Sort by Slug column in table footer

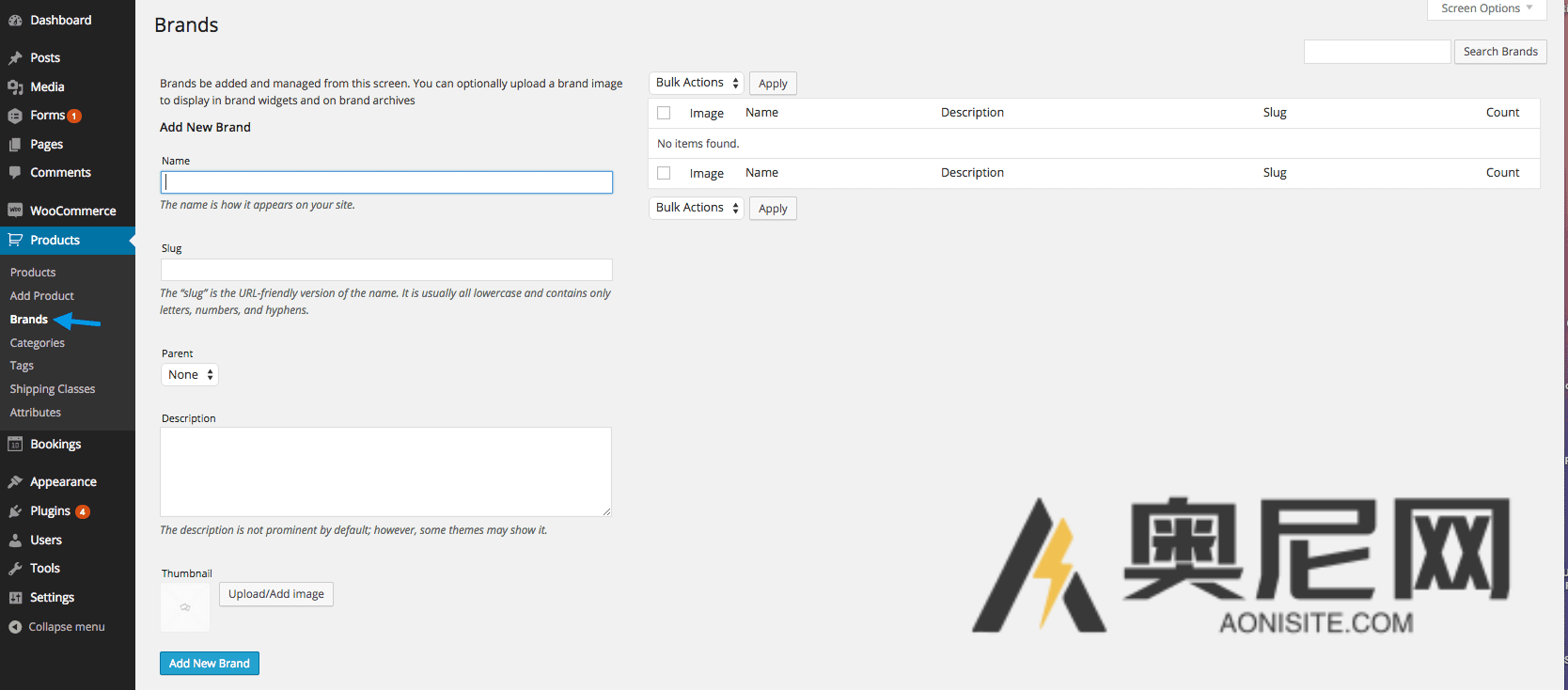pyautogui.click(x=1275, y=173)
